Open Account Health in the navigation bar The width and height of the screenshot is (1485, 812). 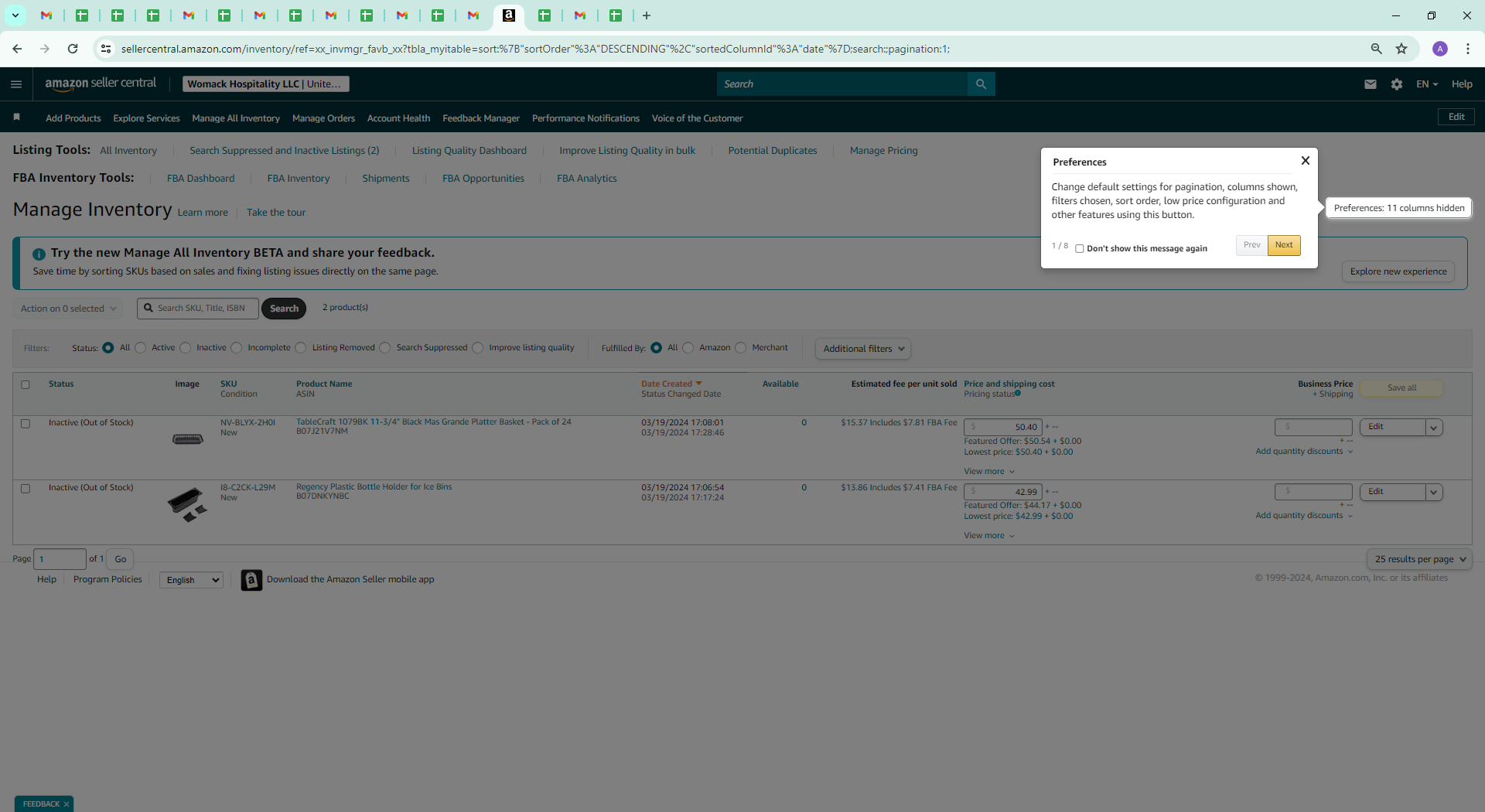398,118
